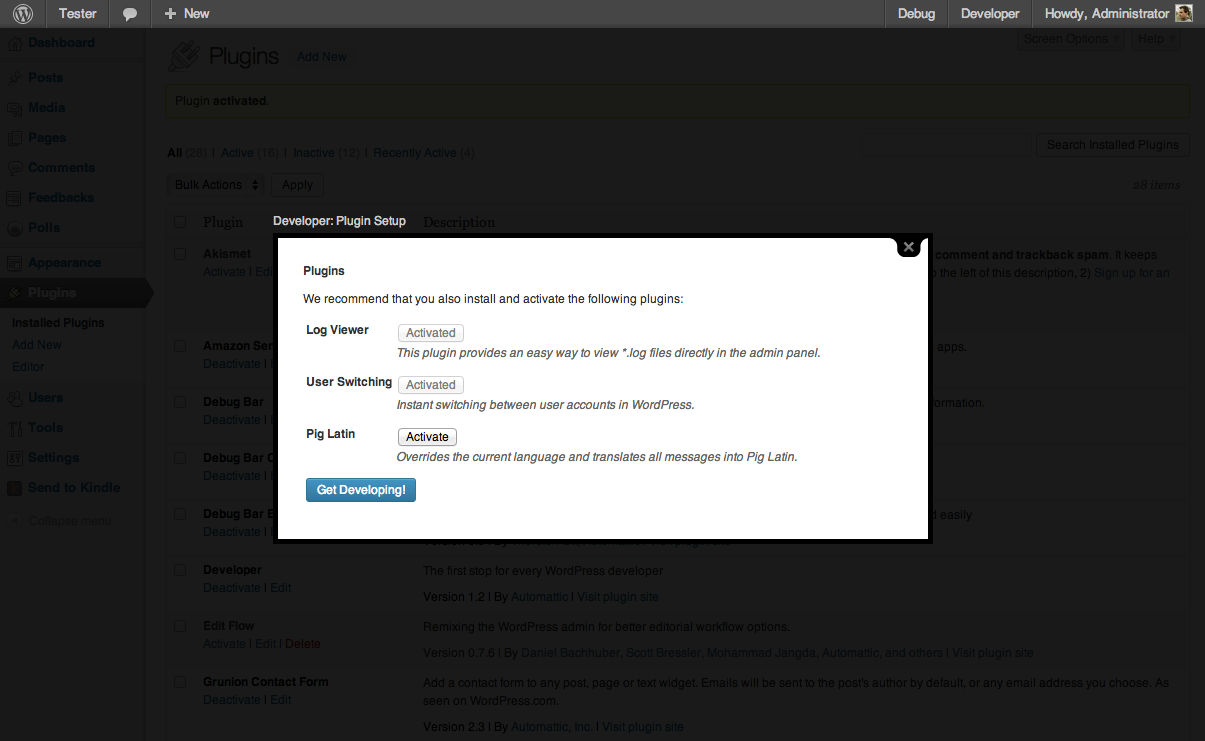The image size is (1205, 741).
Task: Click the WordPress logo in admin bar
Action: 22,14
